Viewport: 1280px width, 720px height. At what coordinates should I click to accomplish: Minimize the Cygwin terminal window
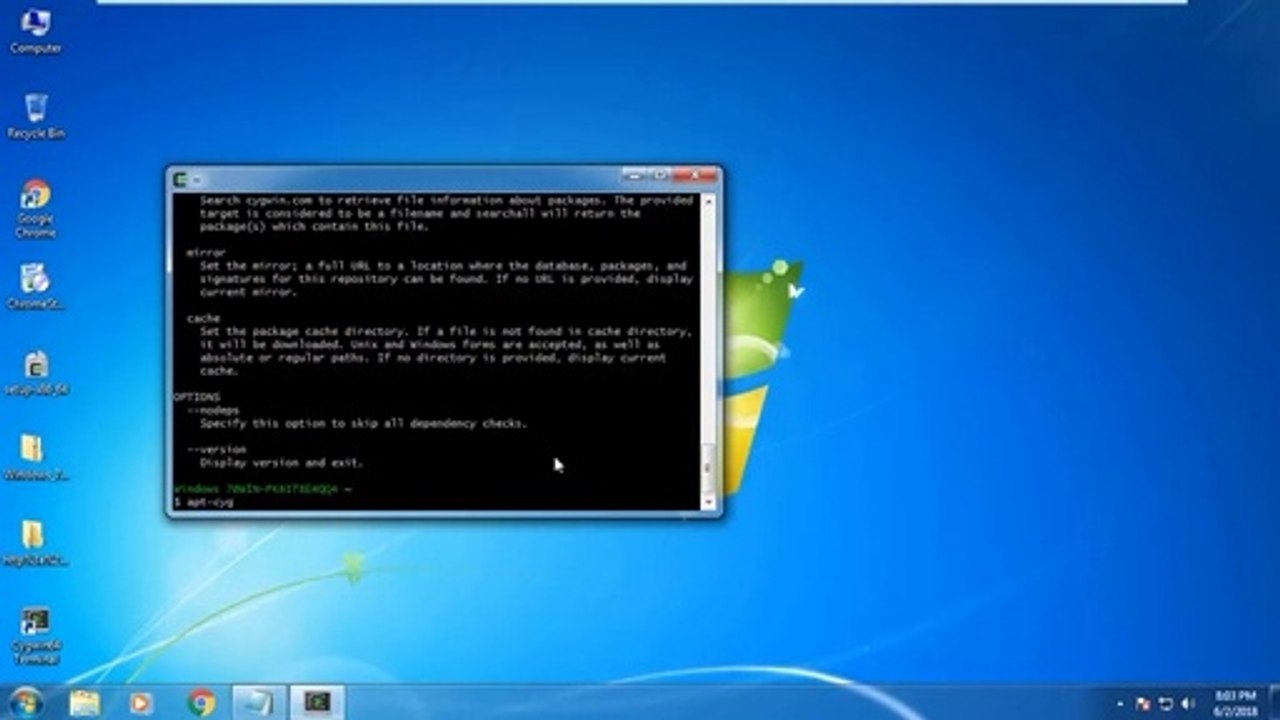[634, 176]
